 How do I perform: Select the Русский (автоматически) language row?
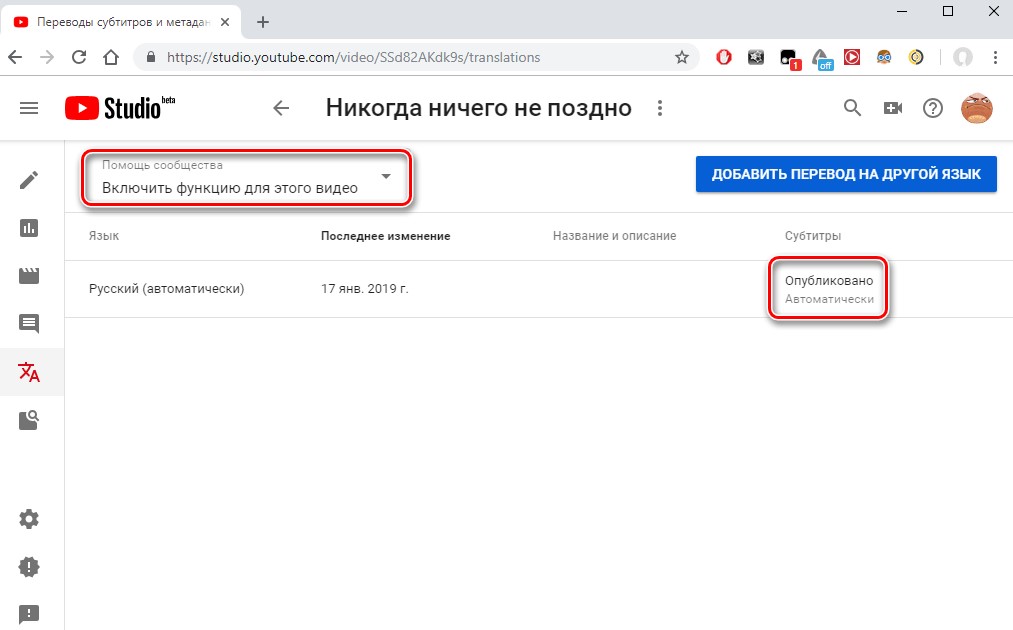pyautogui.click(x=167, y=289)
